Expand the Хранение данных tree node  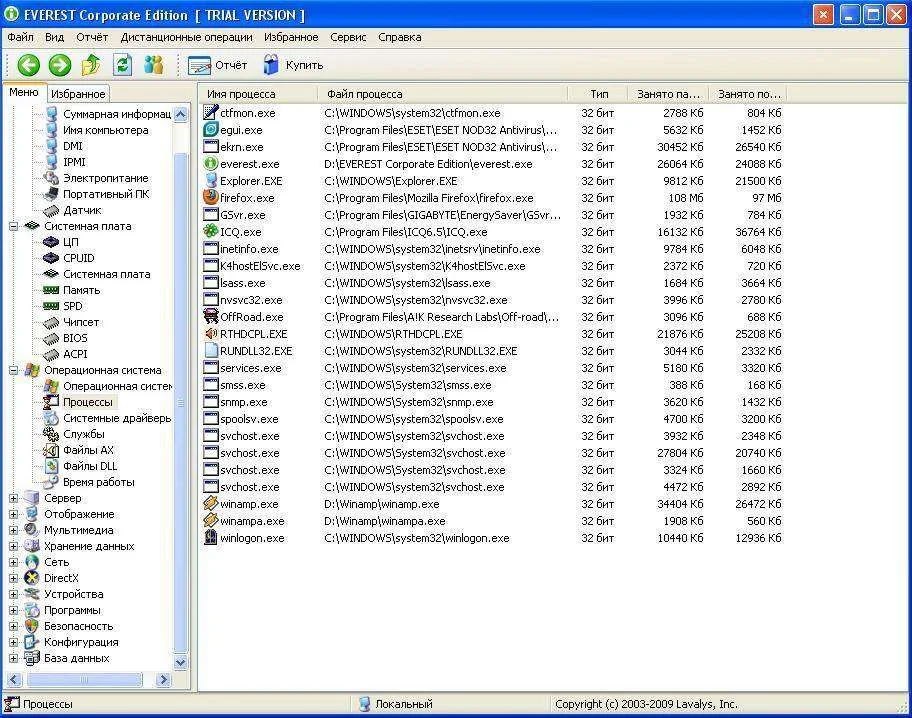[13, 546]
